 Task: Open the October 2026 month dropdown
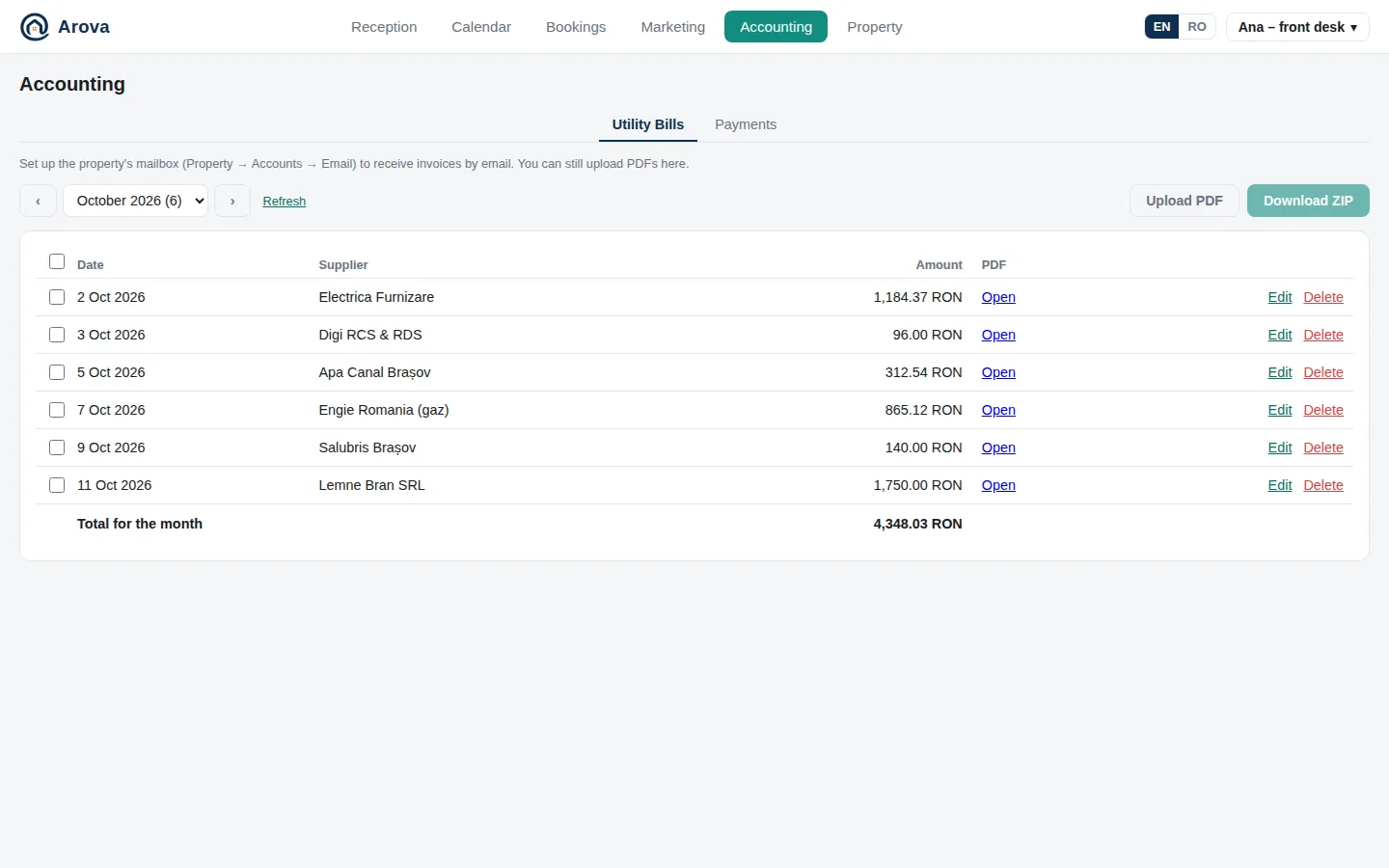pos(135,201)
